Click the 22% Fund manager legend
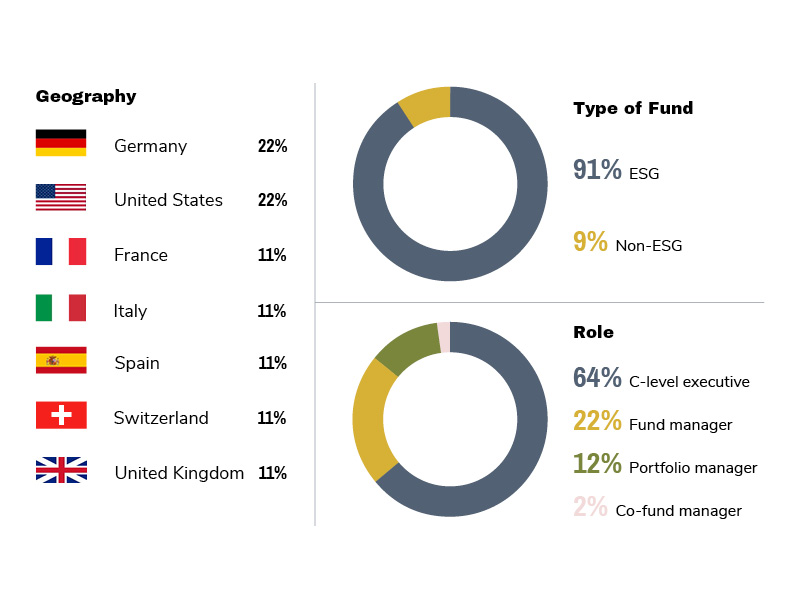 point(652,423)
